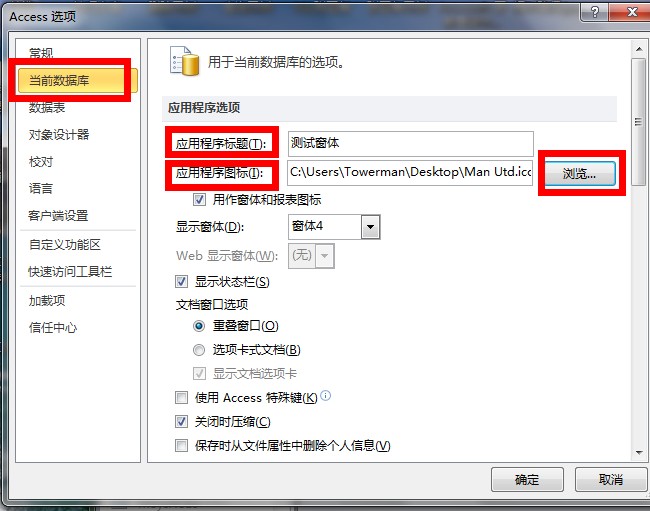Click the 应用程序标题 text field
Screen dimensions: 650x511
coord(410,143)
